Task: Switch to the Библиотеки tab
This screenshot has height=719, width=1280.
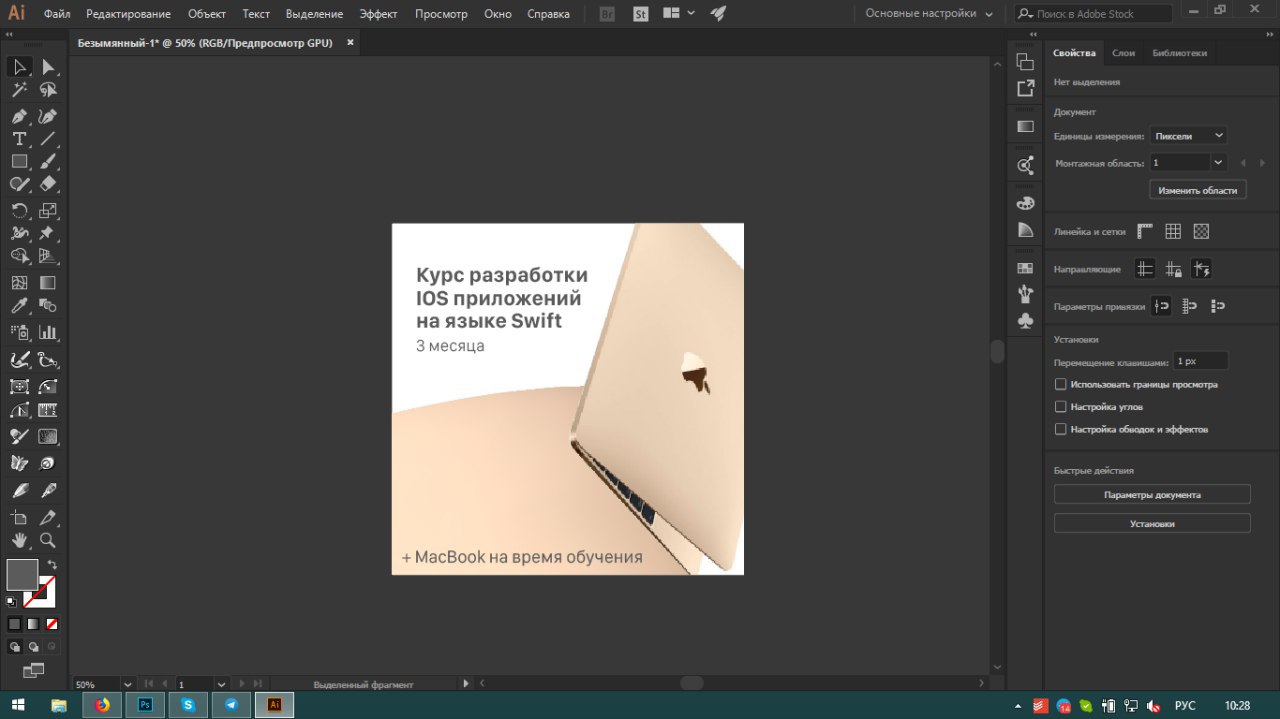Action: tap(1179, 53)
